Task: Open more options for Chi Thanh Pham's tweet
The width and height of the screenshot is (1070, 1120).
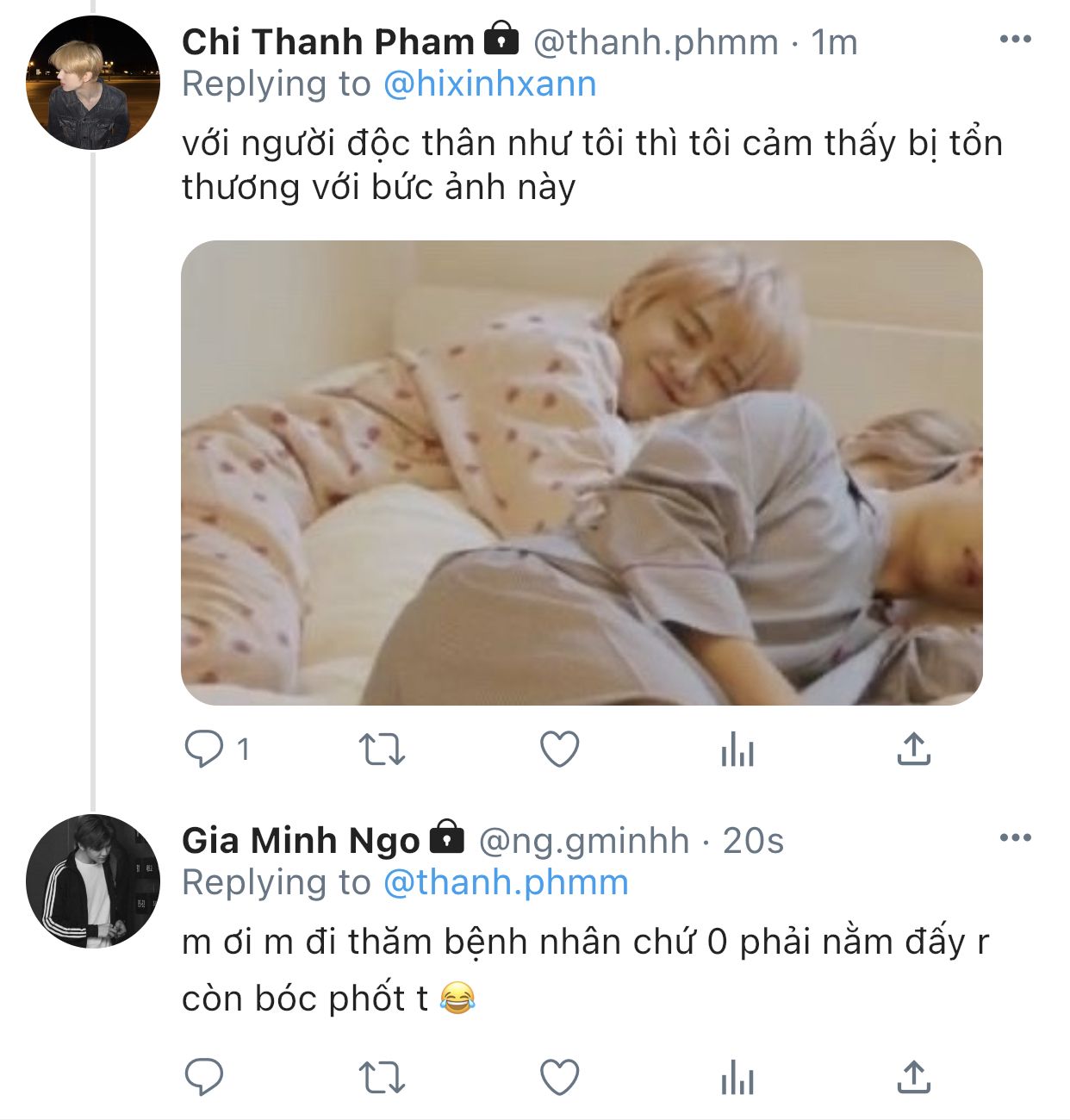Action: tap(1015, 40)
